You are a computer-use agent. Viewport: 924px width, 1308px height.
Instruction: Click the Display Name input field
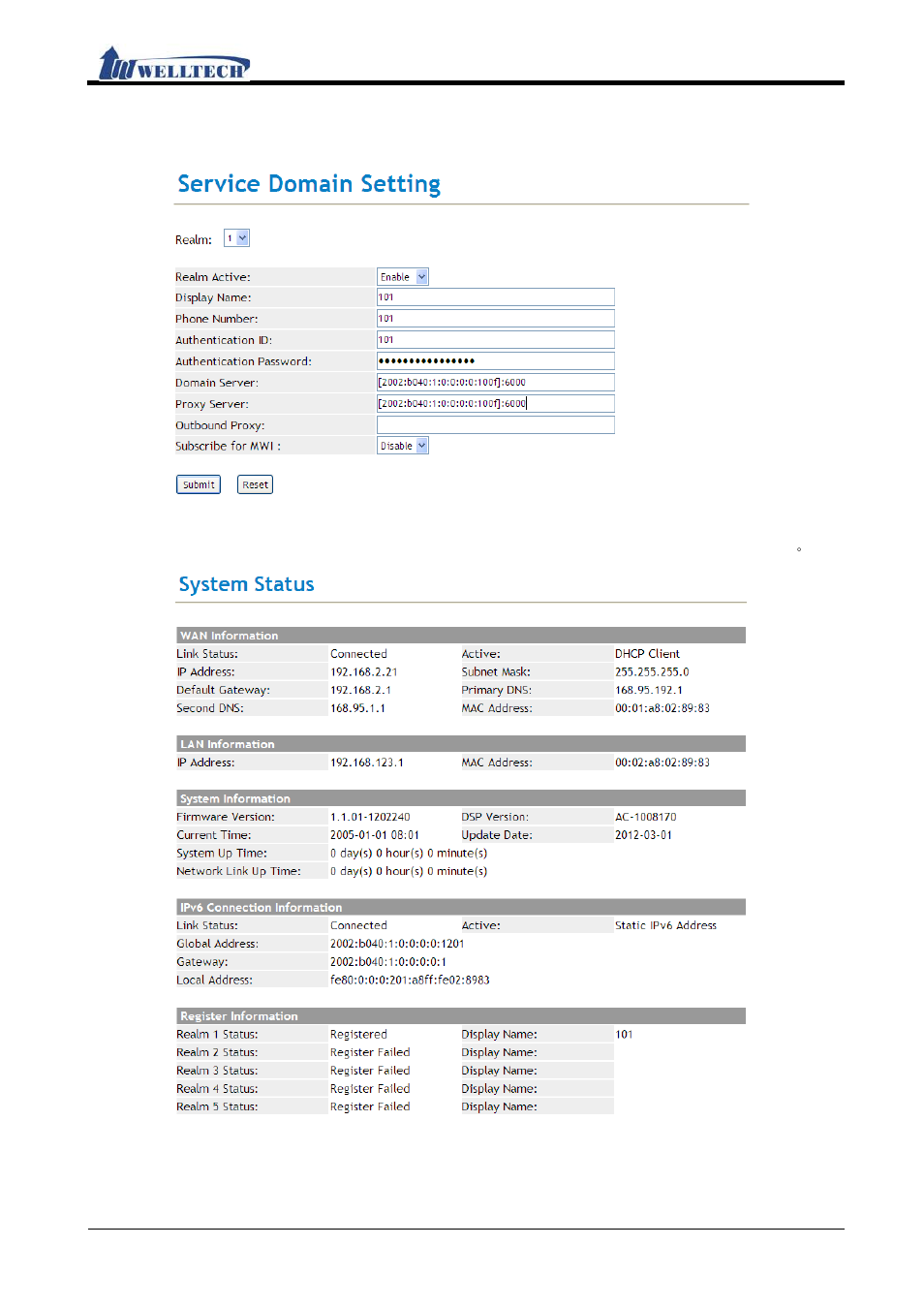point(496,297)
